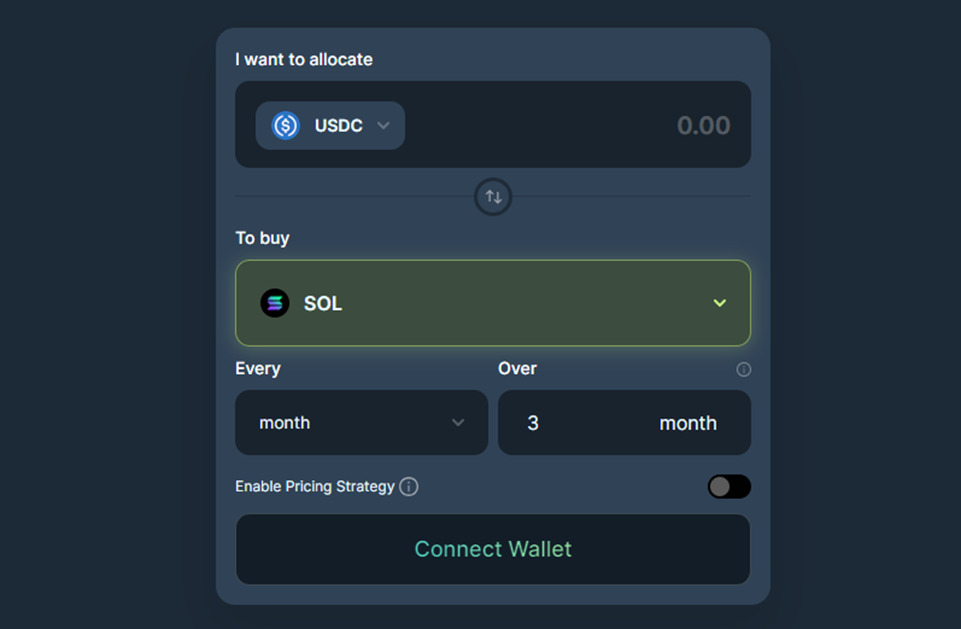Click the USDC coin logo icon
Screen dimensions: 961x629
(x=286, y=126)
